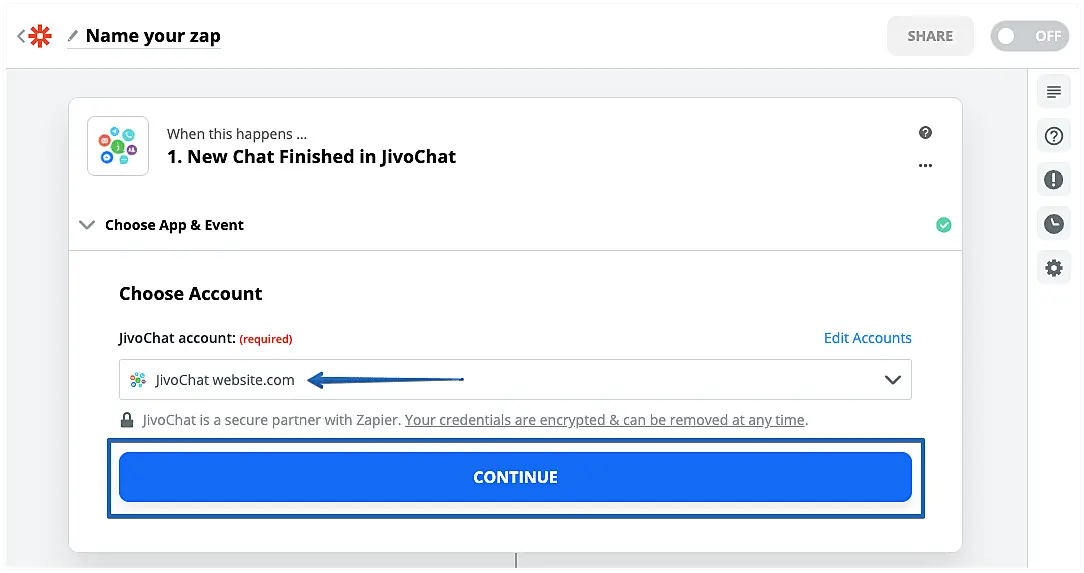Open the outline lines icon in sidebar
This screenshot has height=573, width=1084.
pyautogui.click(x=1053, y=93)
